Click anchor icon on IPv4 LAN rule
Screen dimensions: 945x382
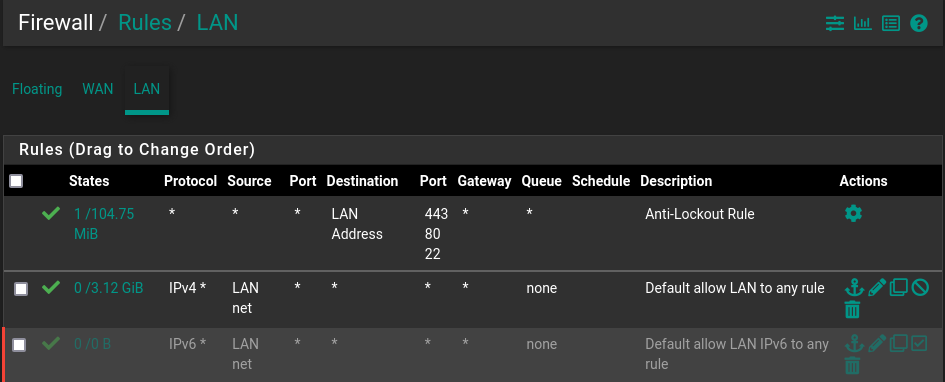click(x=853, y=287)
